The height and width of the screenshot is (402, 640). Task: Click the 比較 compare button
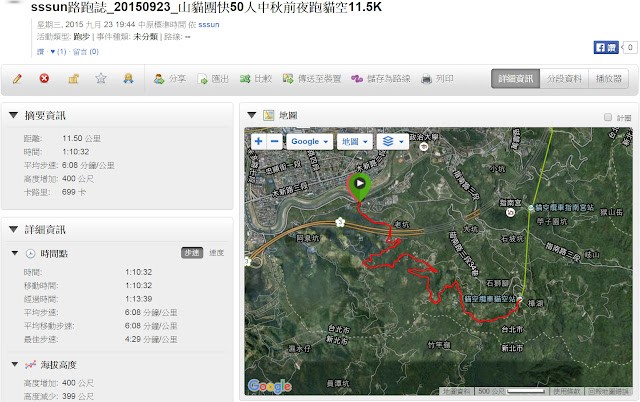click(256, 79)
